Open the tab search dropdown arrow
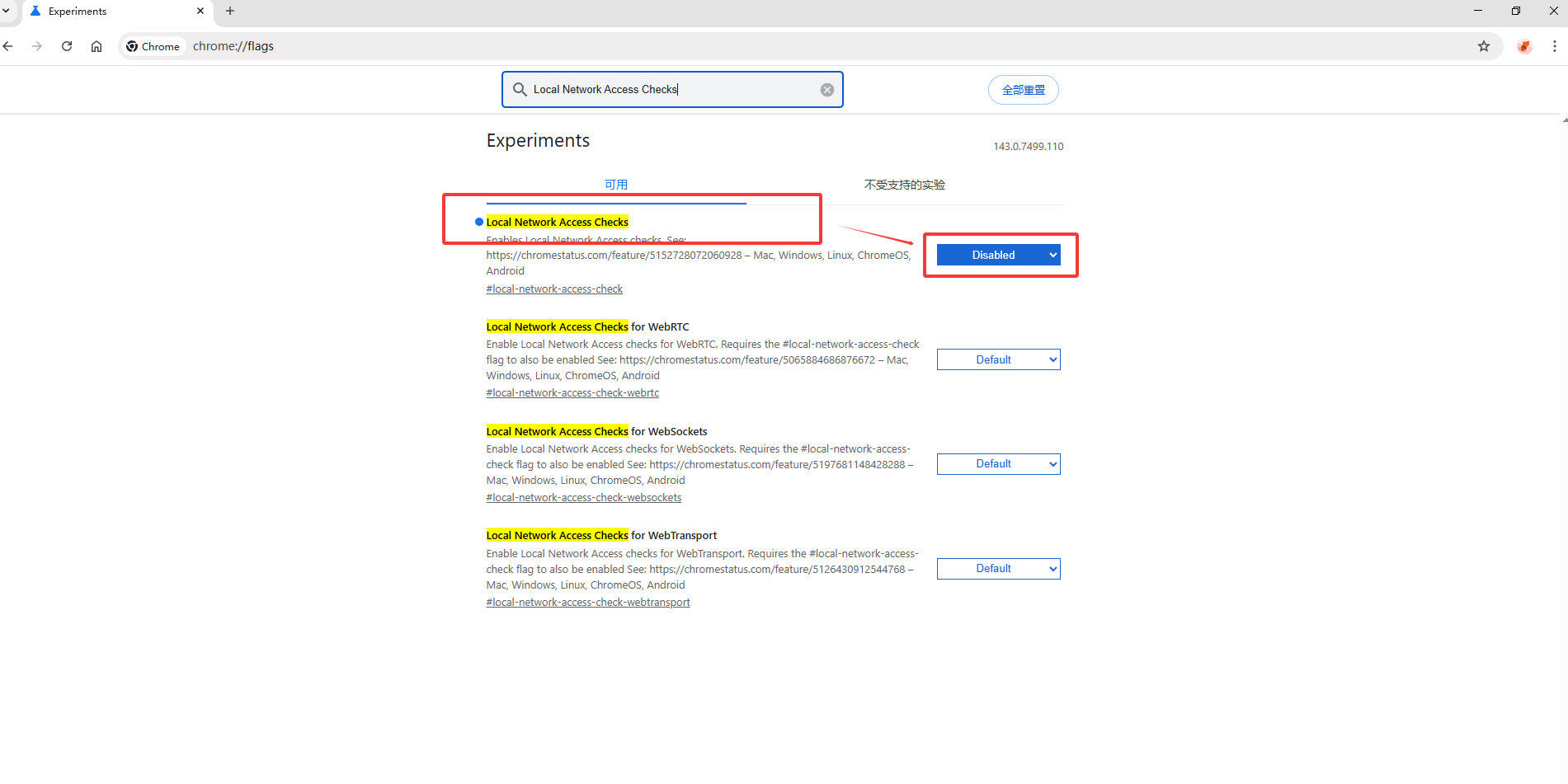Image resolution: width=1568 pixels, height=784 pixels. click(6, 11)
